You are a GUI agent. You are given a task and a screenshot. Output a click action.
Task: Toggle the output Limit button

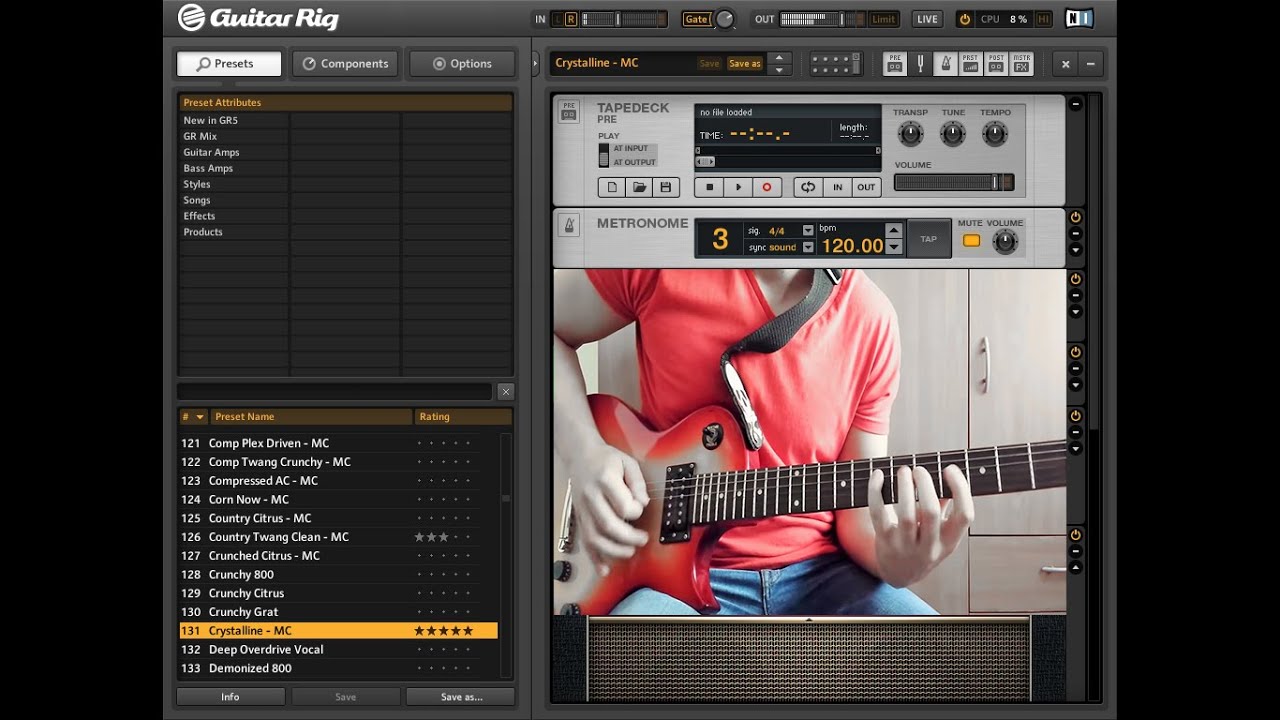tap(884, 19)
